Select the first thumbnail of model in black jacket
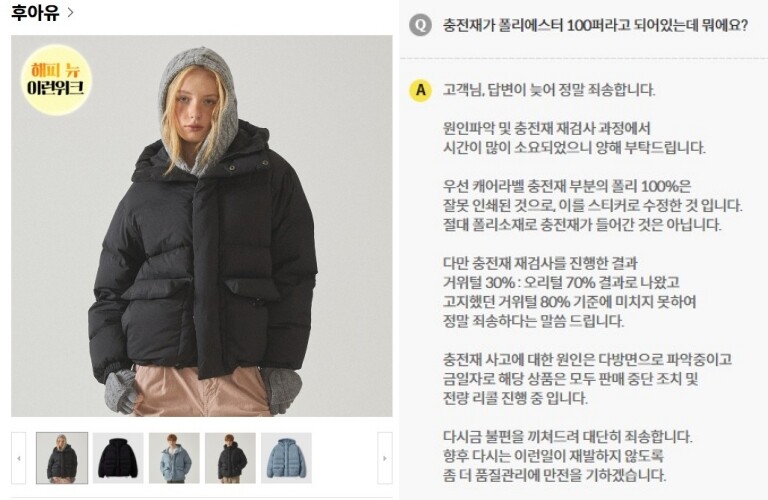 [x=62, y=458]
